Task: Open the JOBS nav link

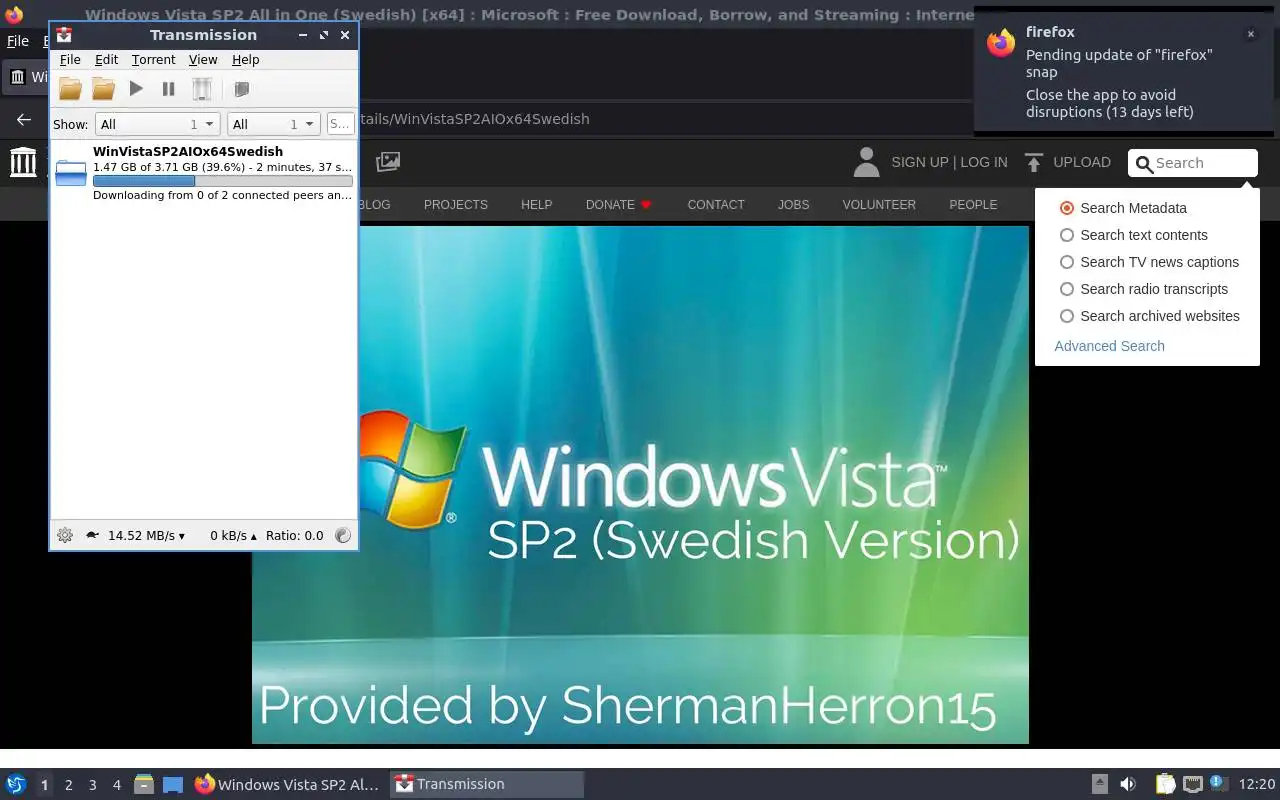Action: click(x=793, y=205)
